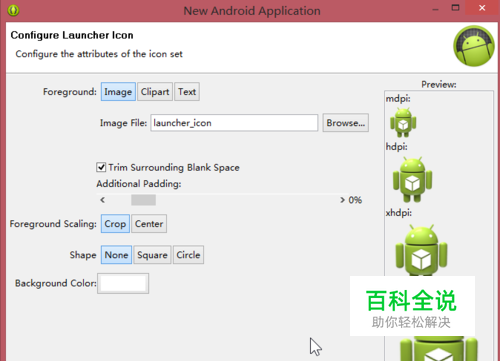Click the Configure the attributes subtitle text
500x361 pixels.
(99, 54)
